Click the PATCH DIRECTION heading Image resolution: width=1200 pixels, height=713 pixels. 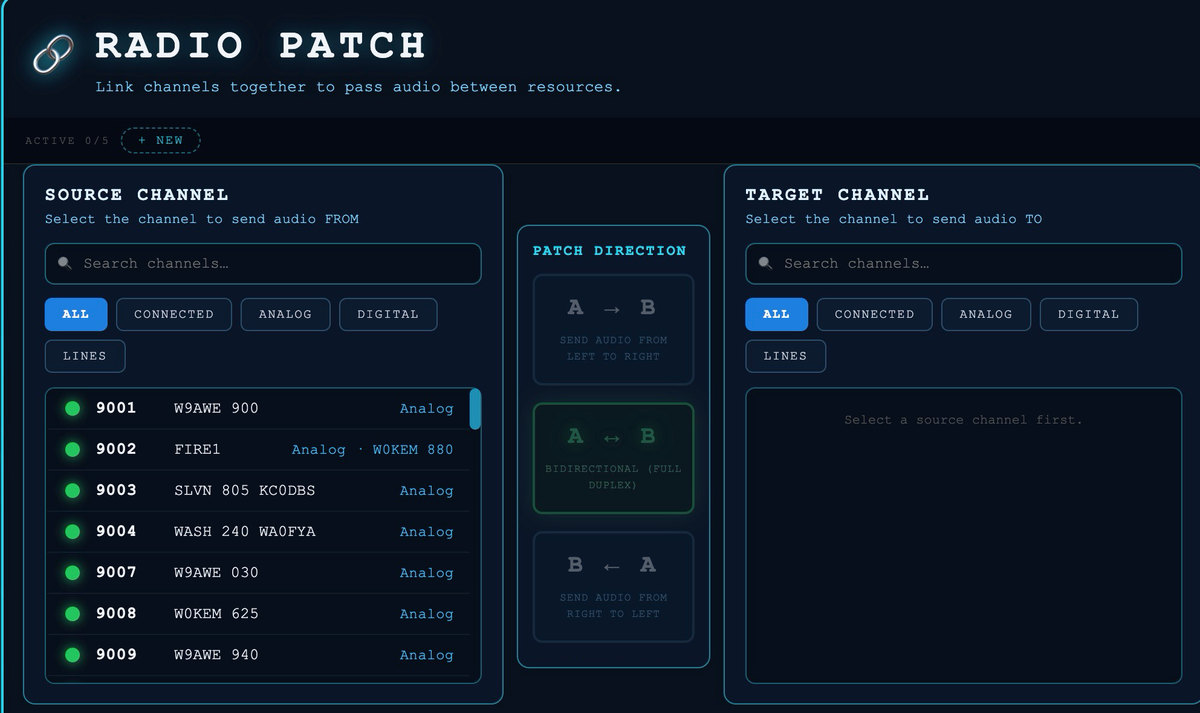[610, 251]
